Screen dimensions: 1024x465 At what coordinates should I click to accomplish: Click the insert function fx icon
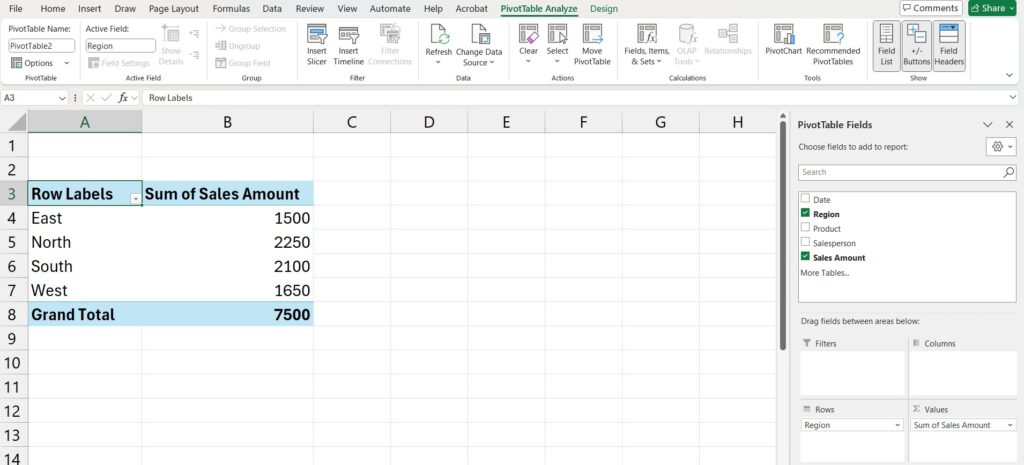pyautogui.click(x=123, y=97)
